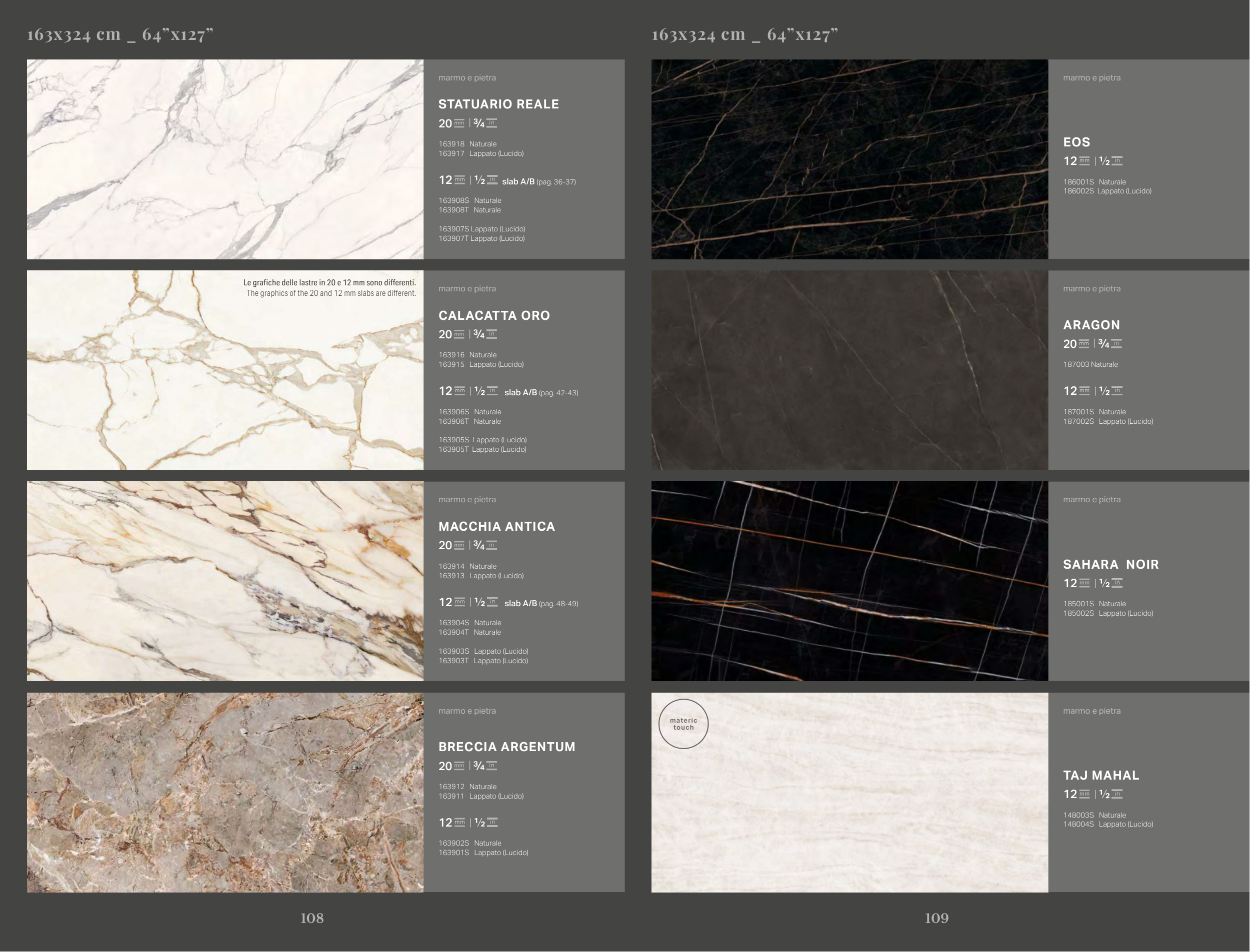Screen dimensions: 1250x952
Task: Select the Macchia Antica marble thumbnail
Action: click(225, 581)
